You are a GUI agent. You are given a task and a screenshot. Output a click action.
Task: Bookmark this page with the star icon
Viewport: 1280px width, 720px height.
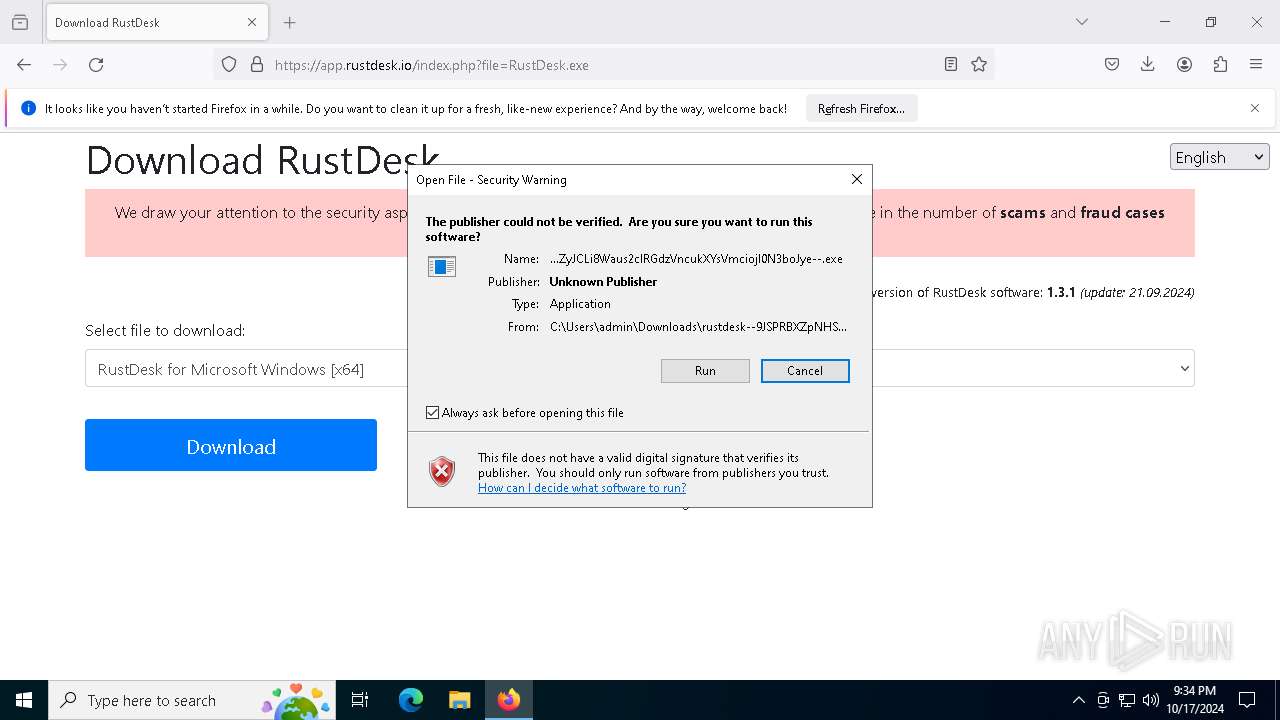point(979,64)
